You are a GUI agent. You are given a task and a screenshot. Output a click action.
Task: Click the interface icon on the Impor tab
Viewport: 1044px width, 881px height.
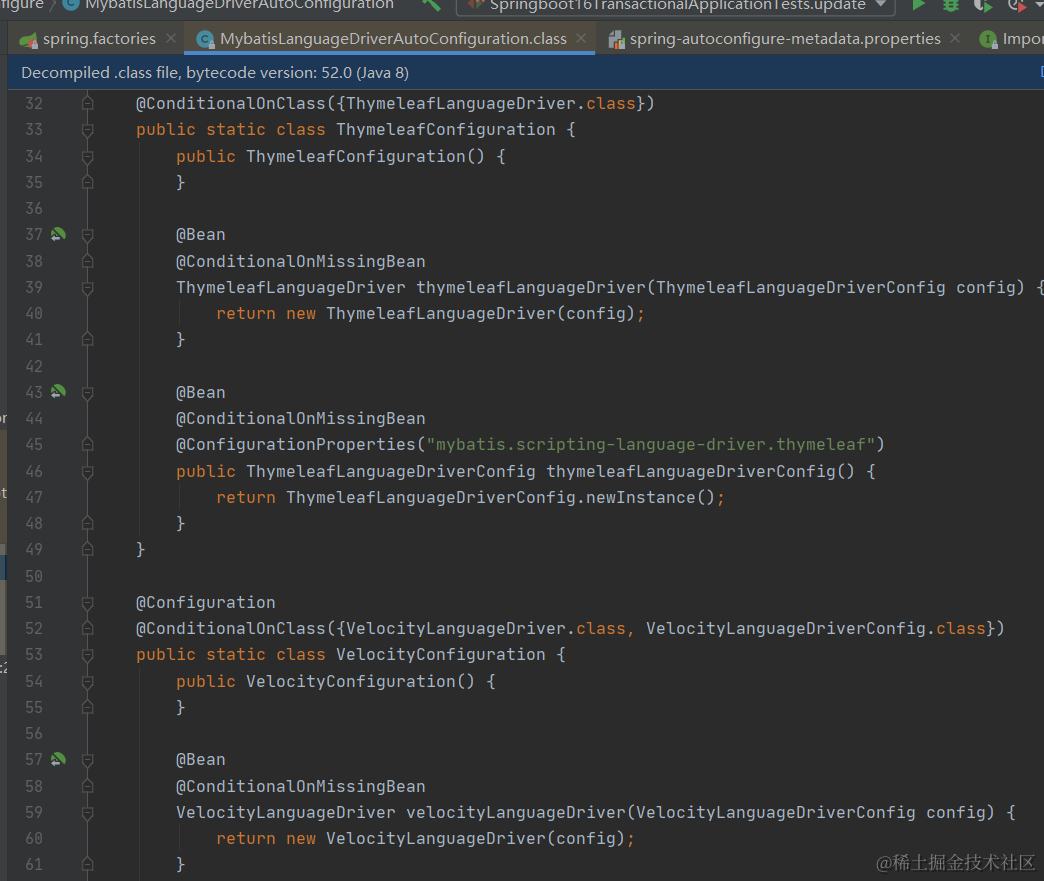[x=989, y=40]
